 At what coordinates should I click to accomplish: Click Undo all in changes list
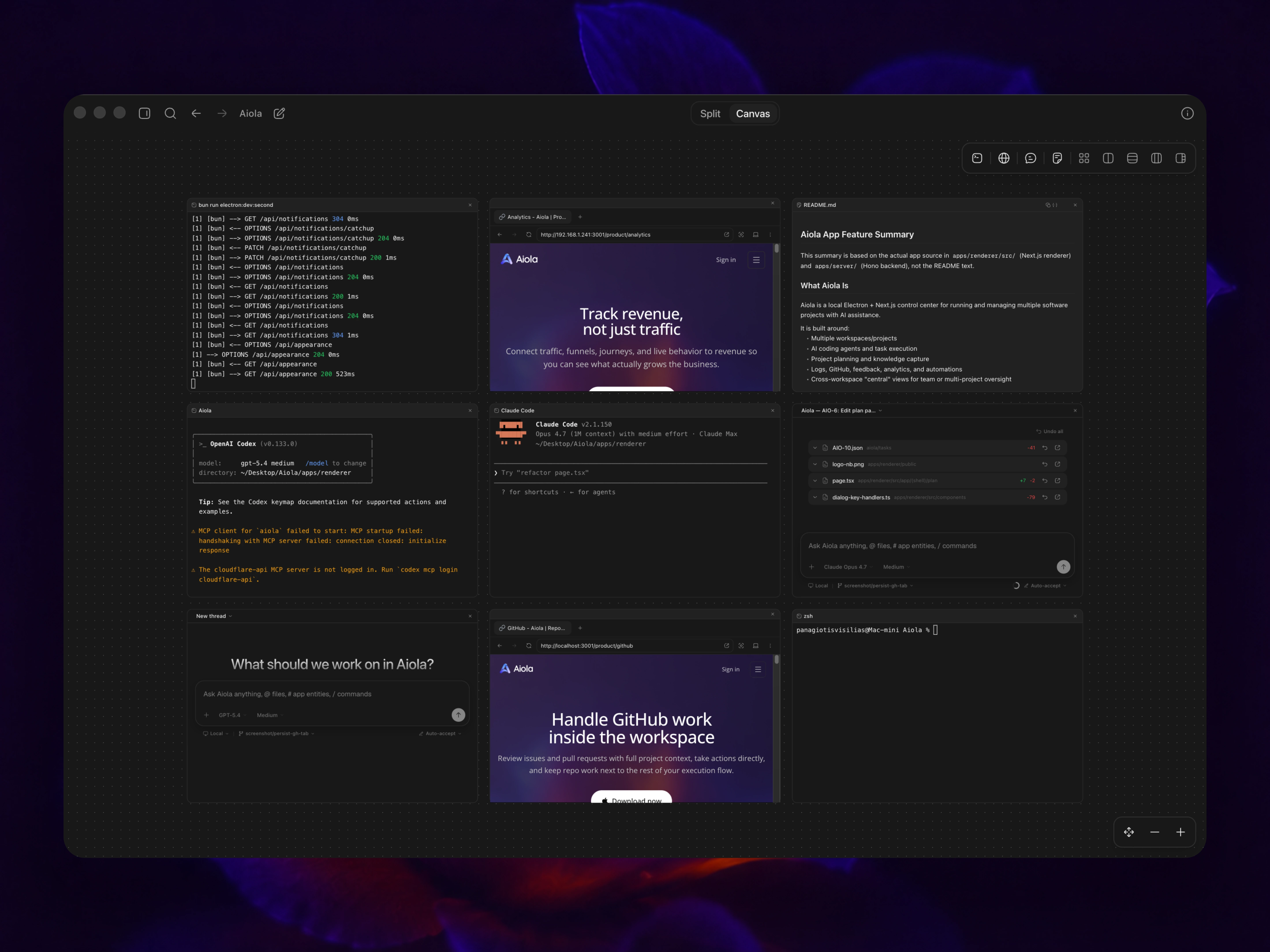[x=1050, y=431]
